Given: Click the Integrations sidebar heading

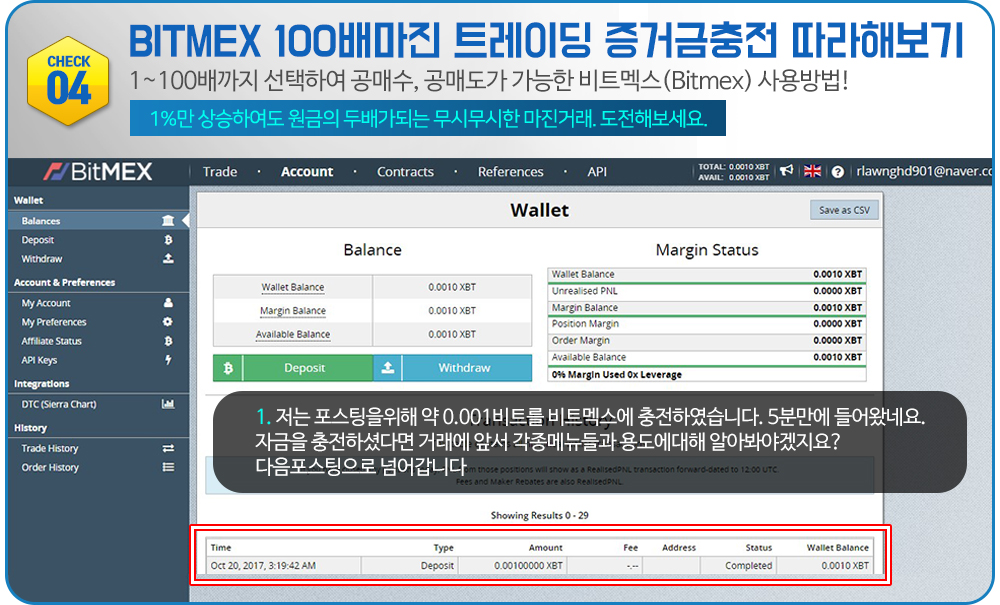Looking at the screenshot, I should [41, 384].
